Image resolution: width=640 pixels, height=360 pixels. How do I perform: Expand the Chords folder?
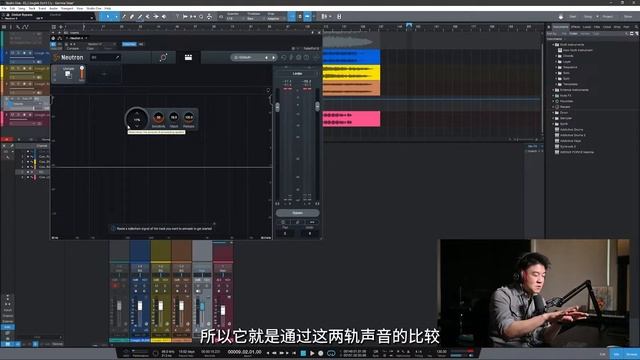[557, 56]
